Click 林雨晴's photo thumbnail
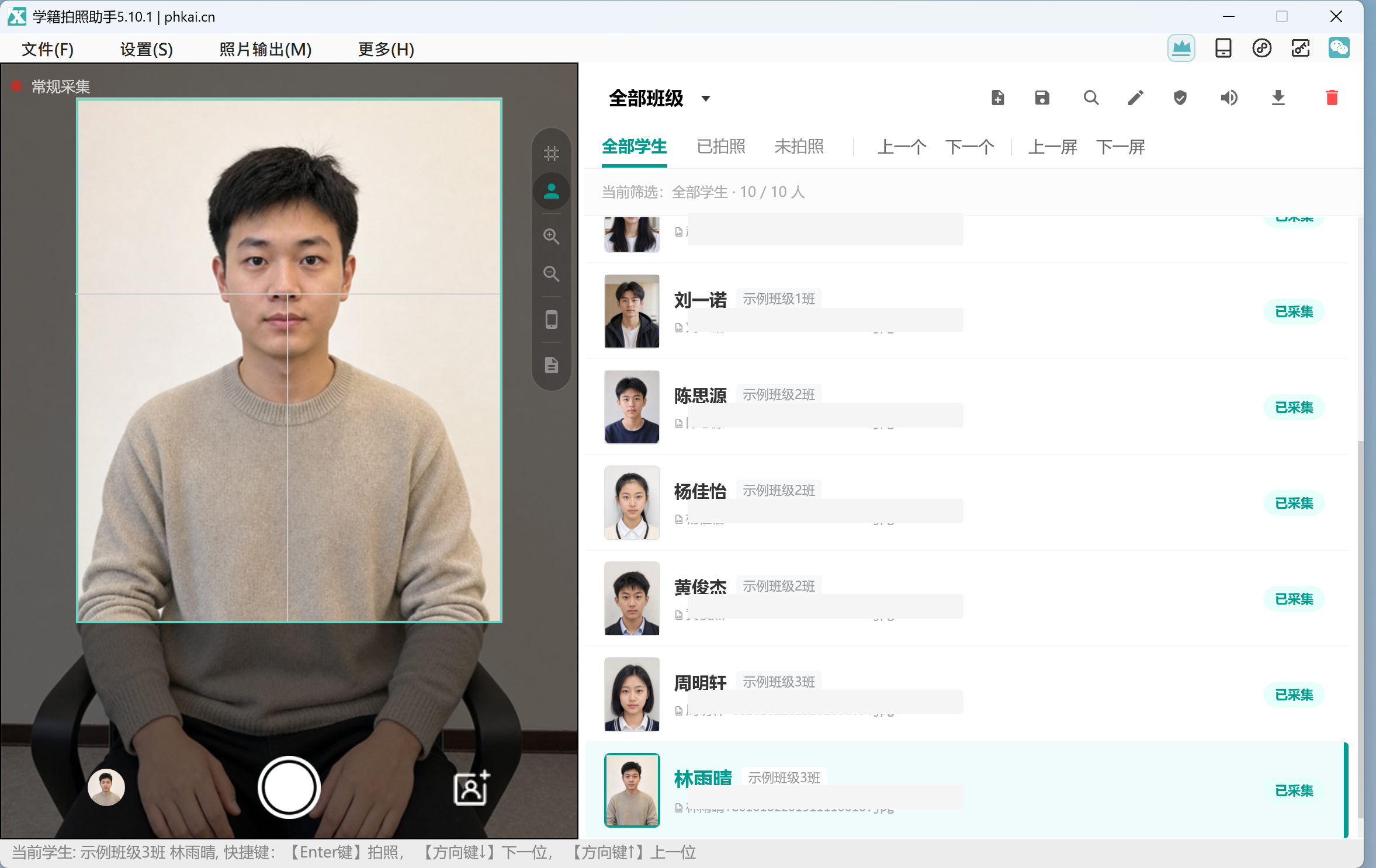The width and height of the screenshot is (1376, 868). point(632,790)
